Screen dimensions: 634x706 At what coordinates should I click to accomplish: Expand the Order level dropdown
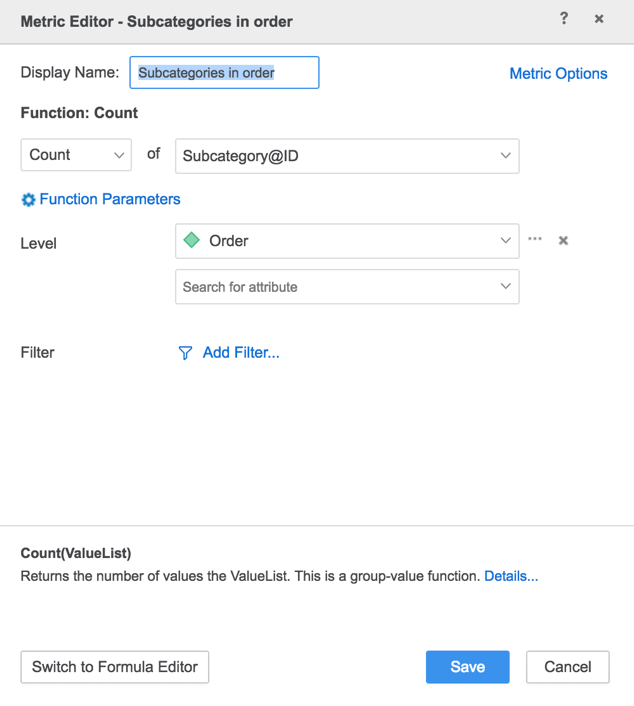click(347, 241)
